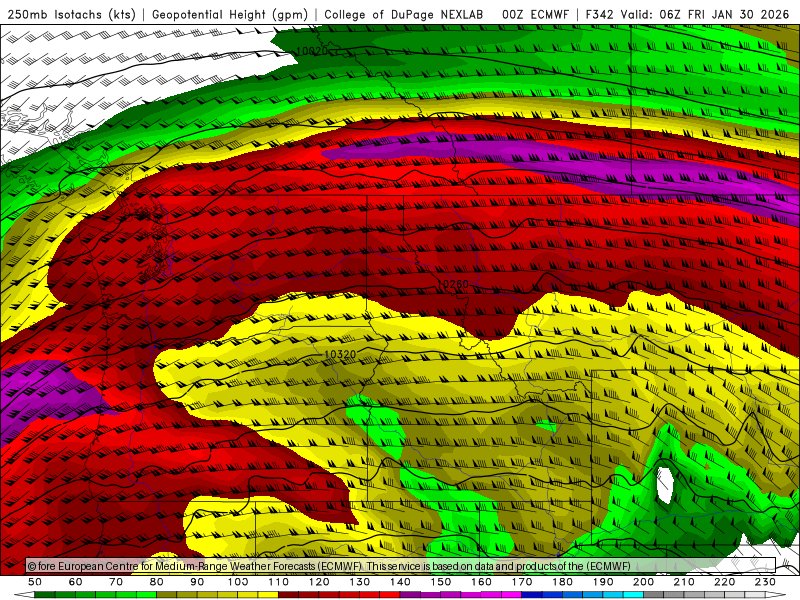Click the 230 kt legend label

click(765, 582)
